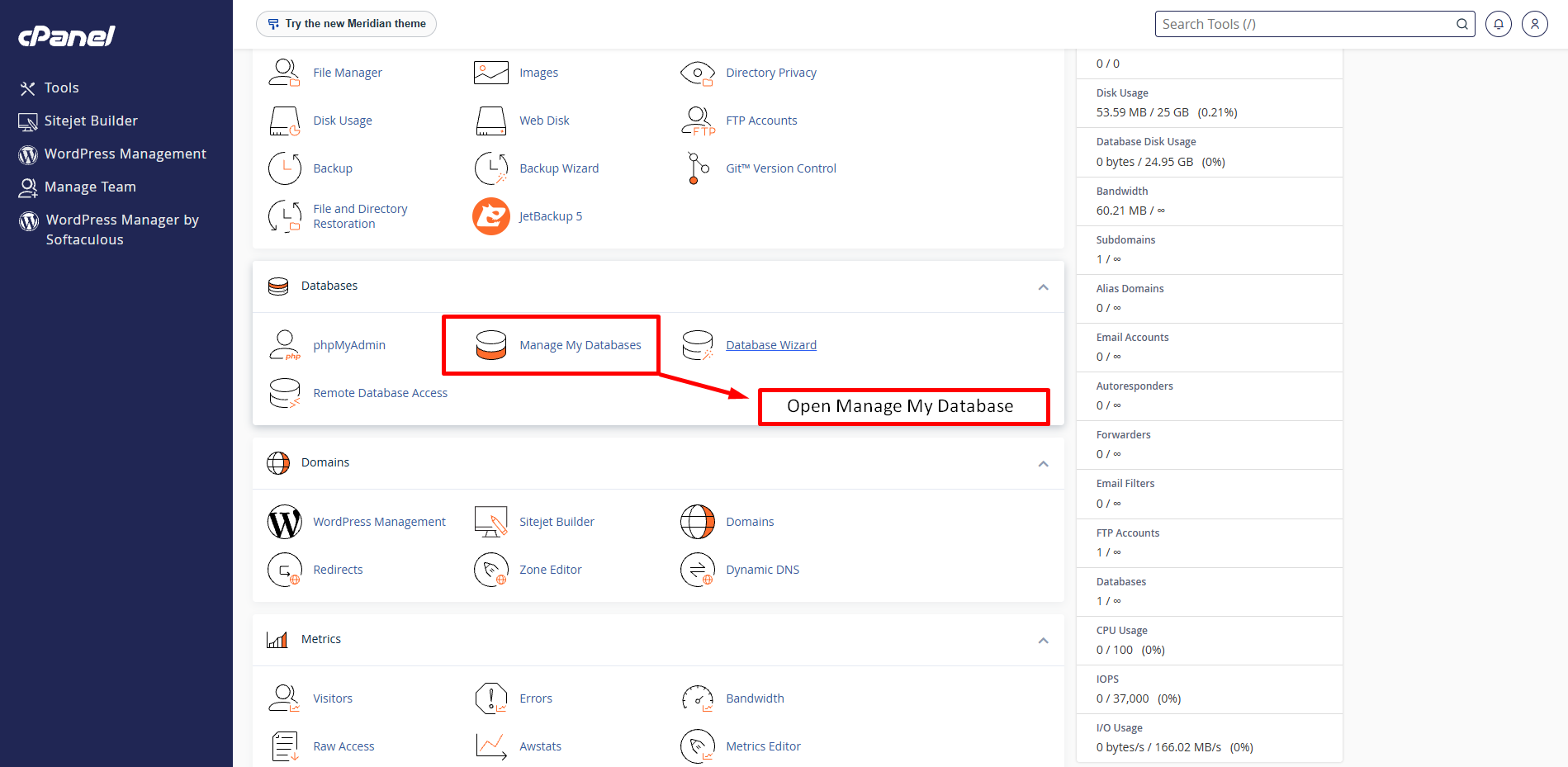Click the Redirects link
The width and height of the screenshot is (1568, 767).
pyautogui.click(x=338, y=570)
